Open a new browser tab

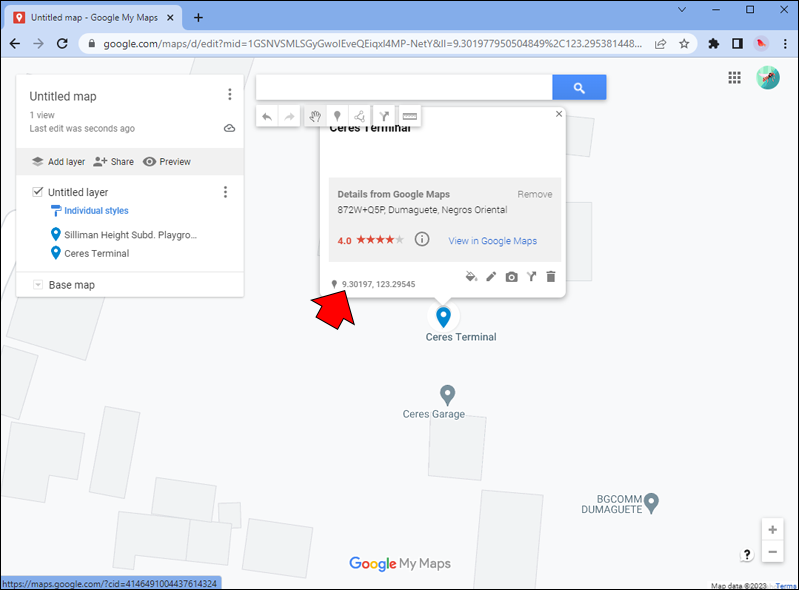198,18
